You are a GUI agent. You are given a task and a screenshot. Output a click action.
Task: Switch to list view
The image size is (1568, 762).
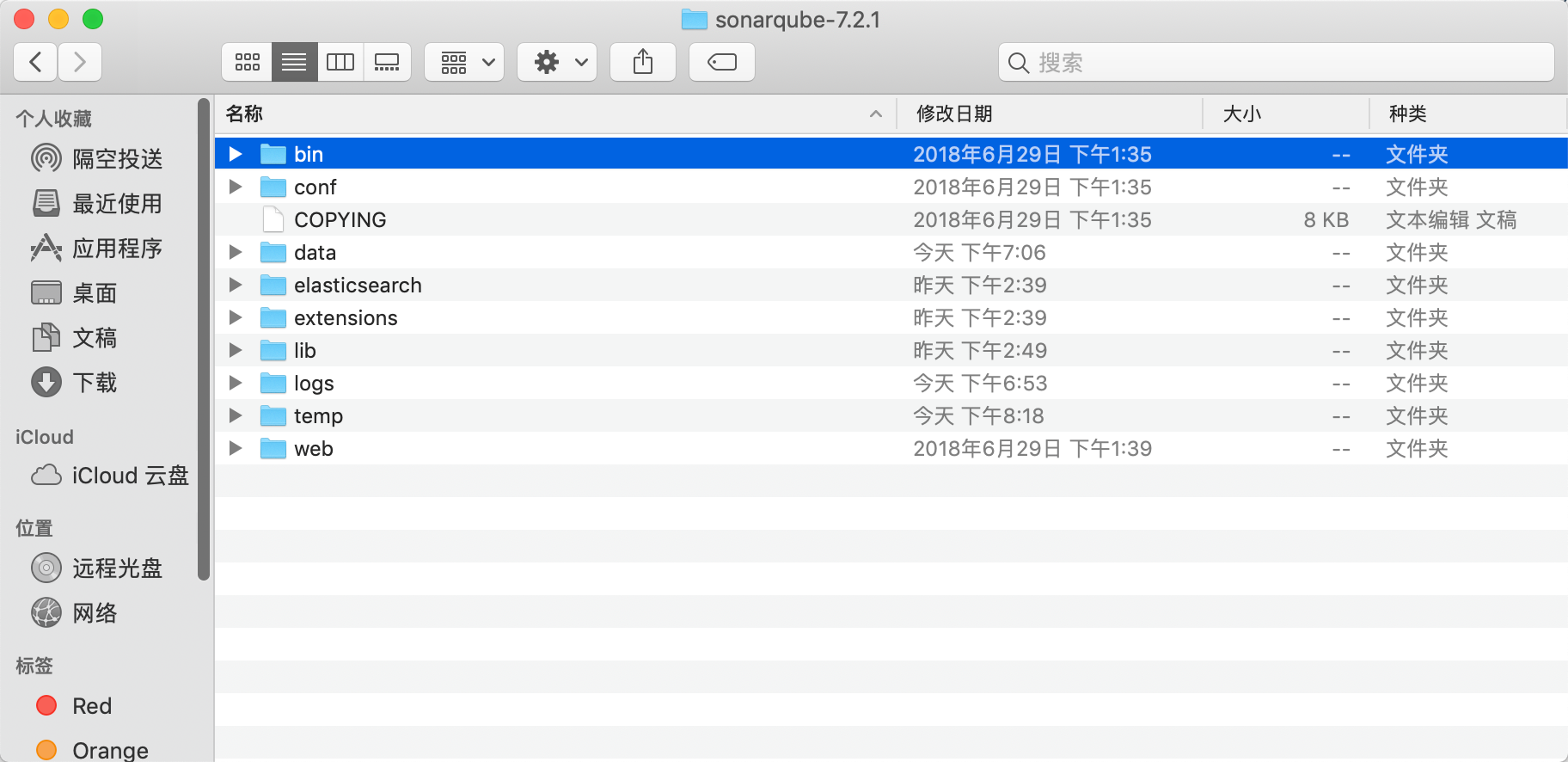click(x=294, y=62)
